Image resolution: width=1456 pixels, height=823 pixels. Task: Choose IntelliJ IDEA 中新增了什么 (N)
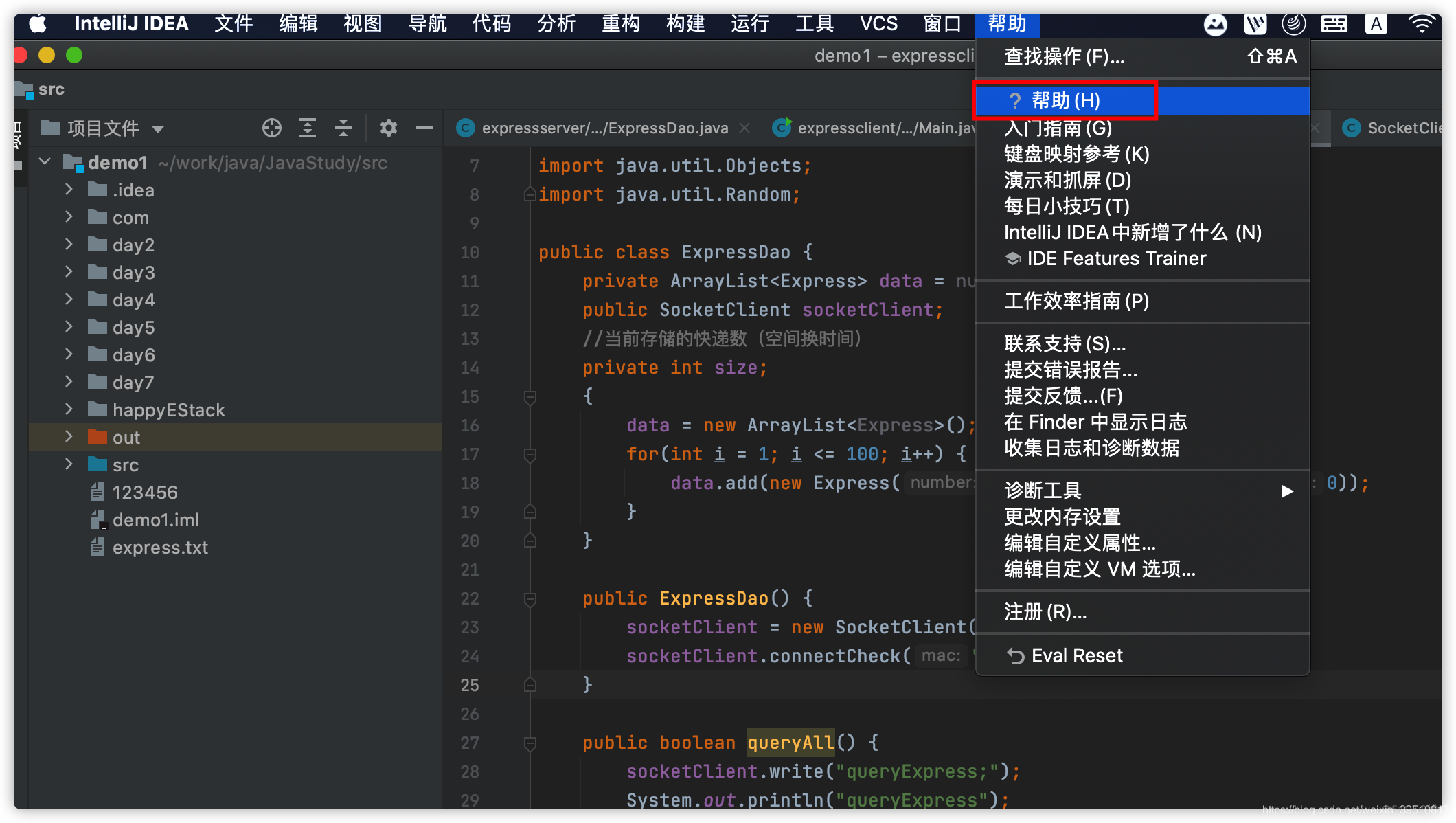point(1142,232)
